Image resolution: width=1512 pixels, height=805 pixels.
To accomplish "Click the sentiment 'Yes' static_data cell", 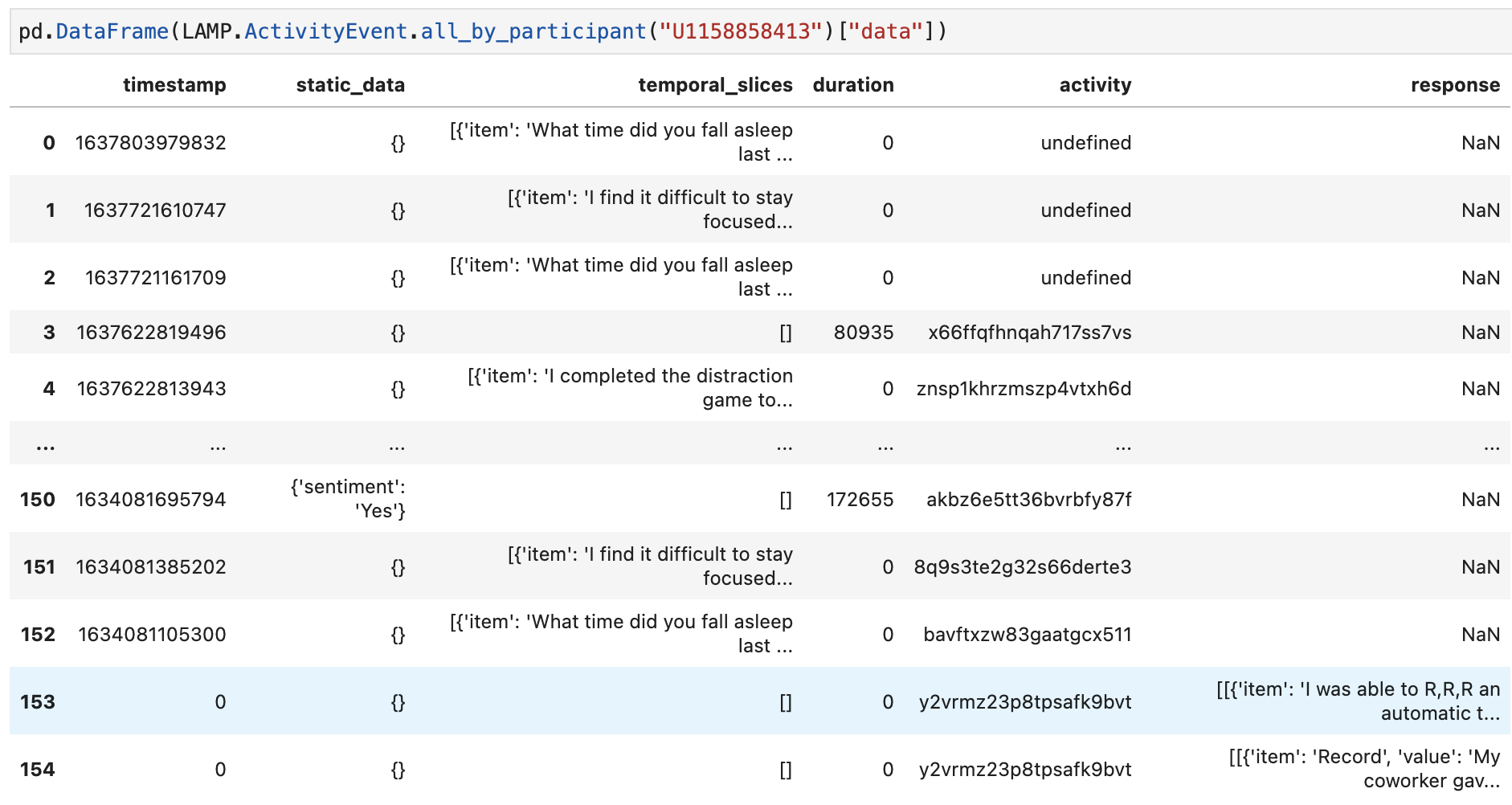I will (348, 499).
